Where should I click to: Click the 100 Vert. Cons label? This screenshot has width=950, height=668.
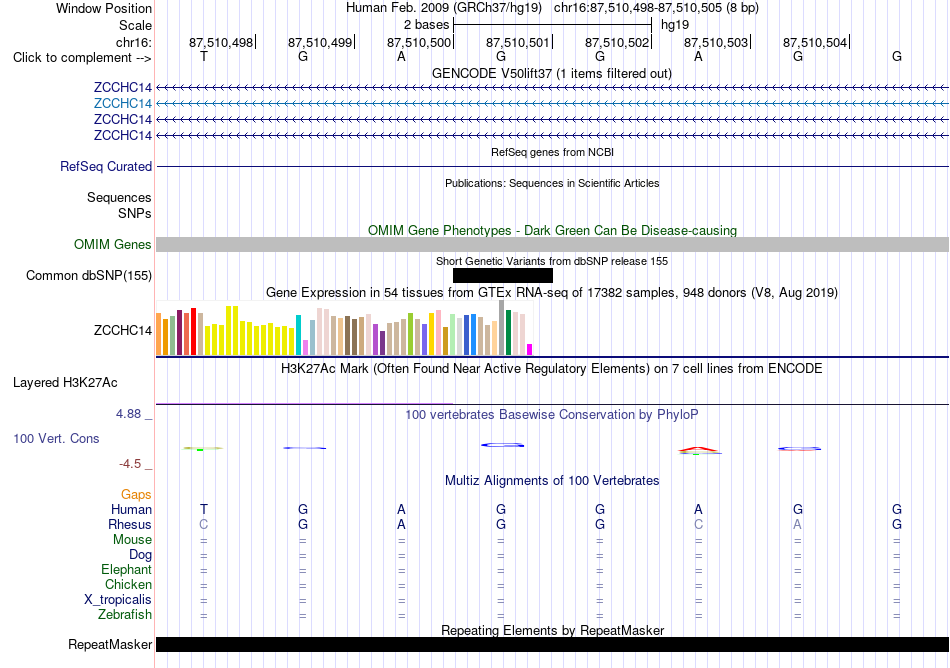coord(56,438)
